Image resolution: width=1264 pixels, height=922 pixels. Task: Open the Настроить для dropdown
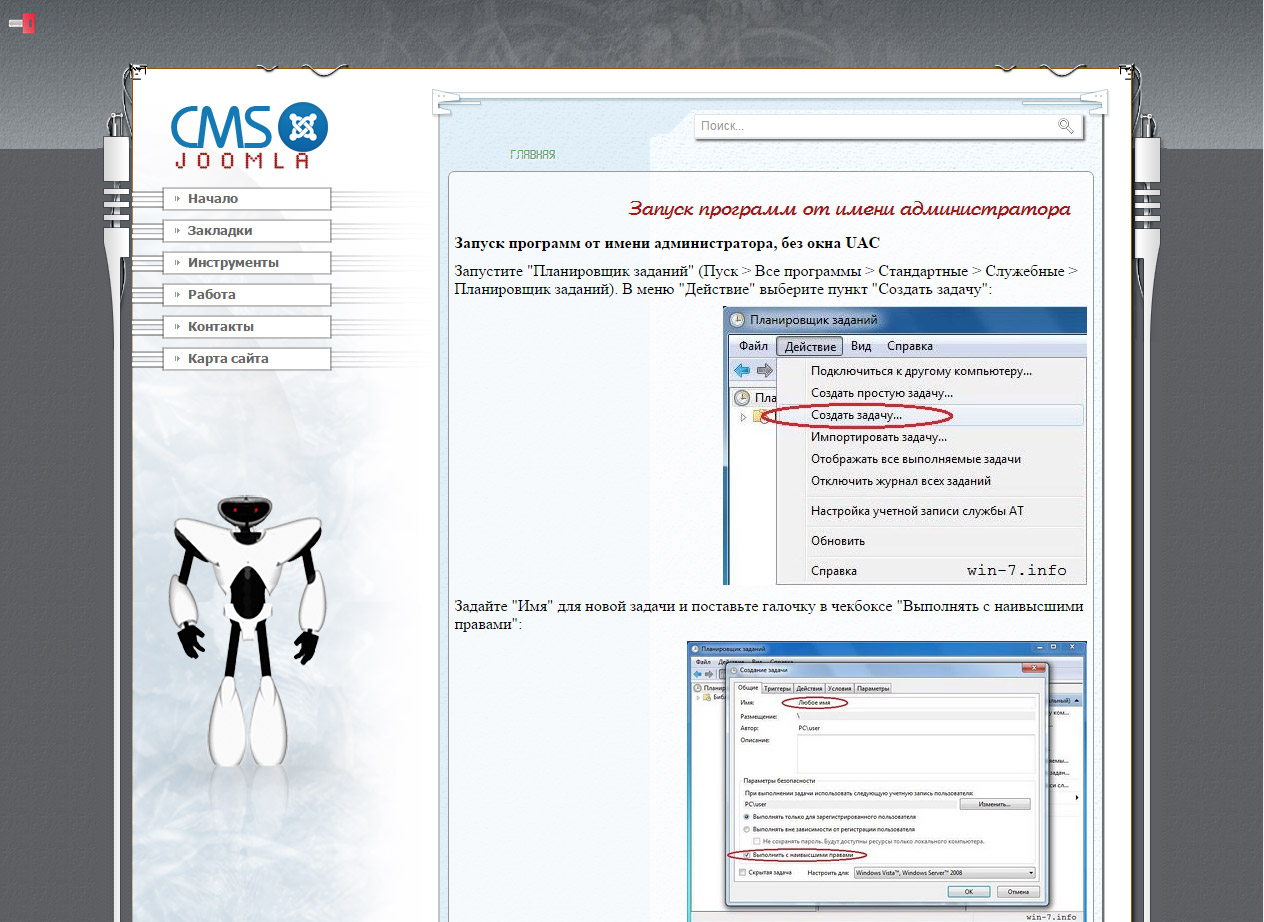click(x=1030, y=873)
